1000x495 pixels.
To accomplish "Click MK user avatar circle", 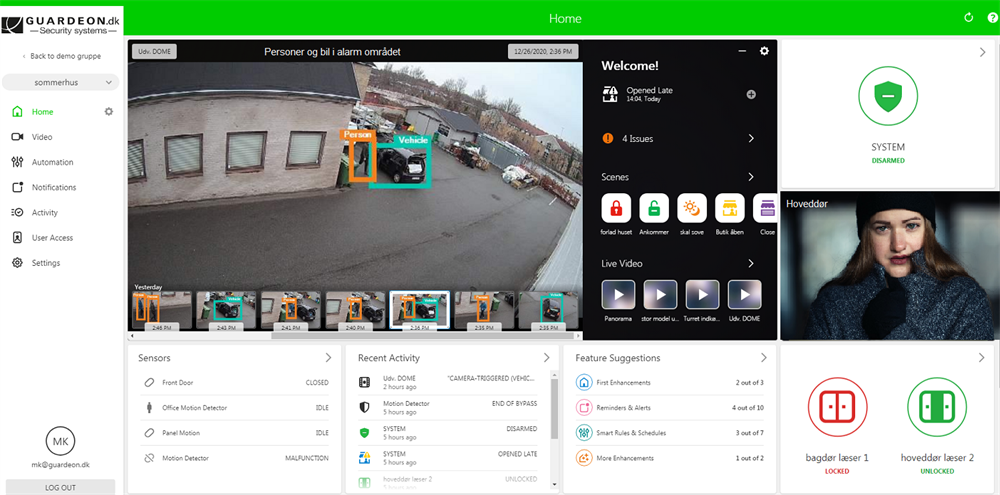I will click(x=61, y=442).
